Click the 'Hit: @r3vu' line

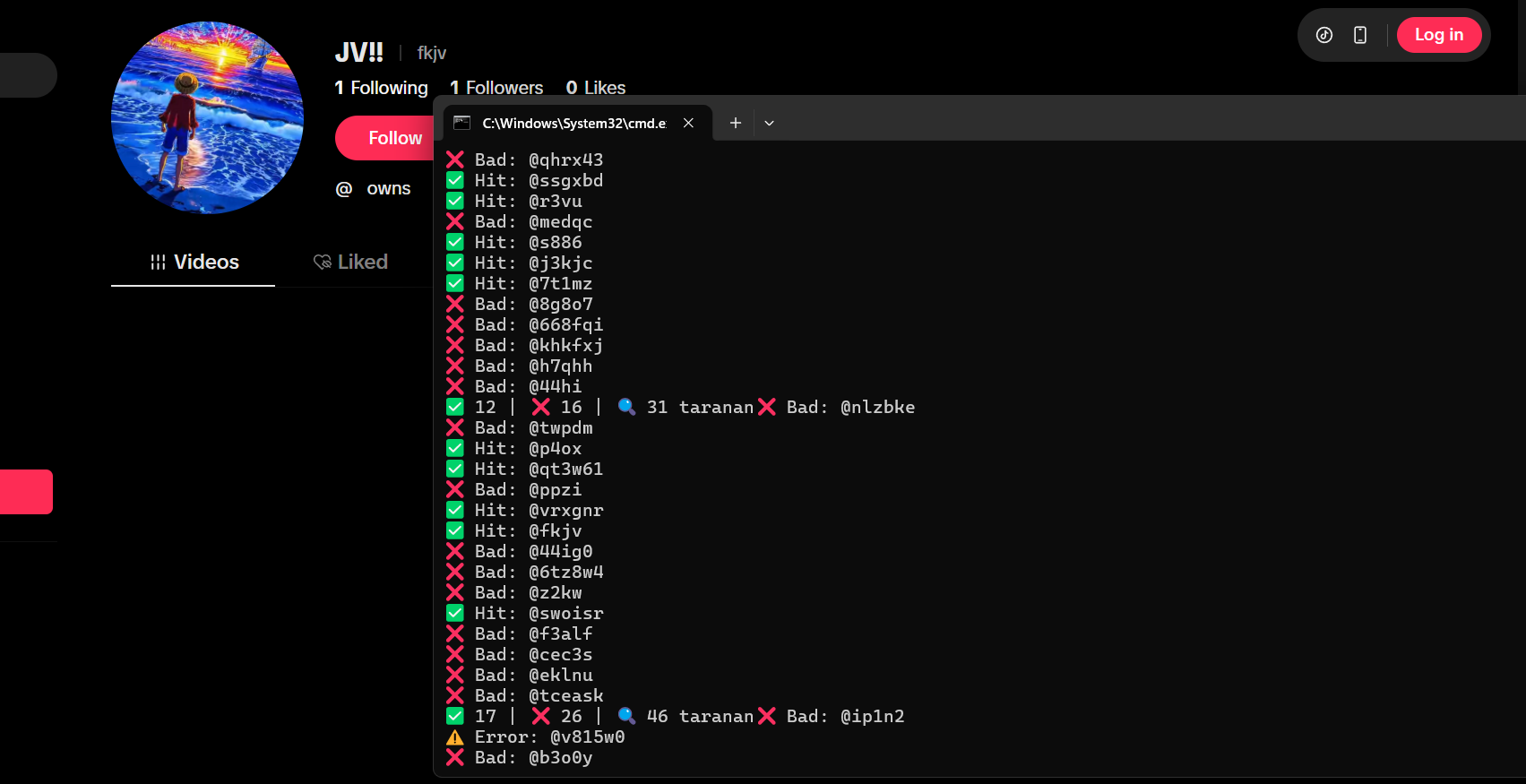(x=514, y=201)
